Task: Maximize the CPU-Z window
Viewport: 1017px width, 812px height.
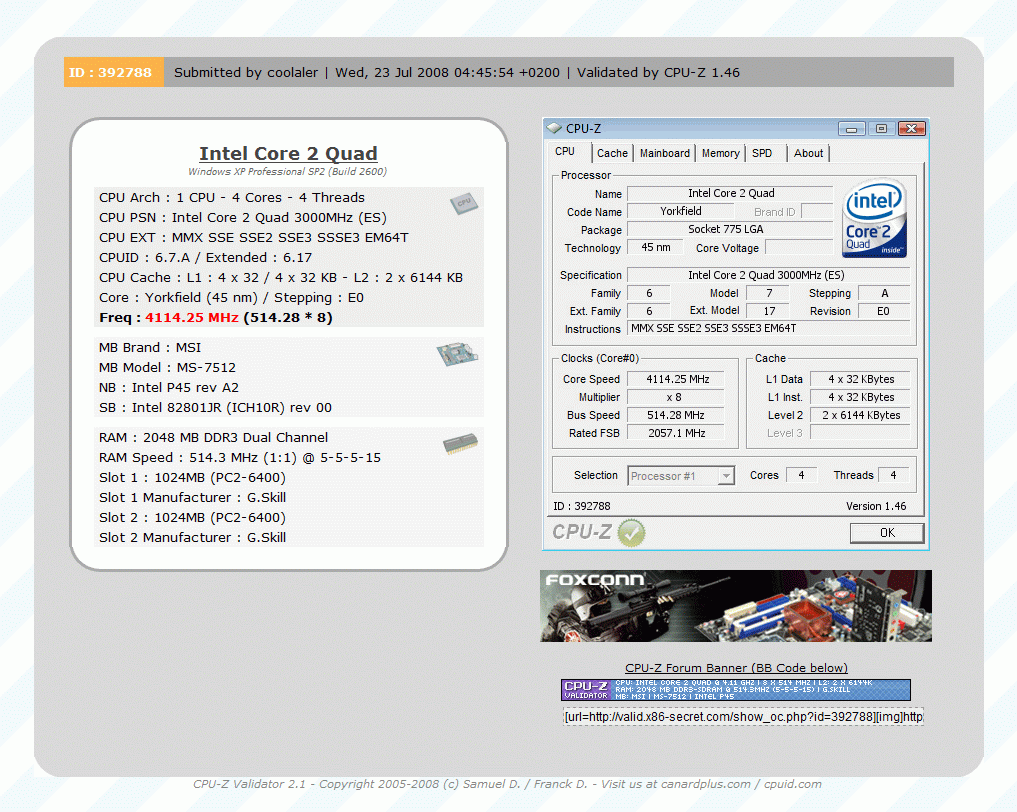Action: (x=881, y=128)
